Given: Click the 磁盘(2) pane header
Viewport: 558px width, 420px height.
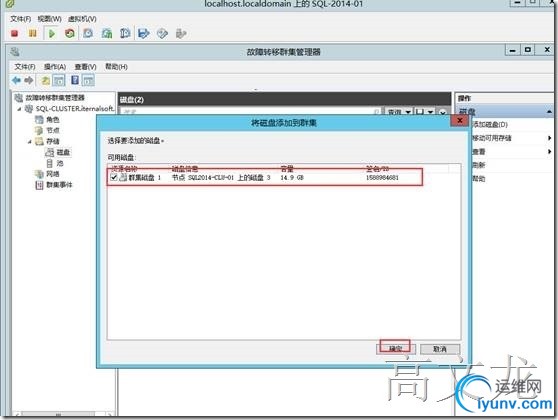Looking at the screenshot, I should [284, 100].
